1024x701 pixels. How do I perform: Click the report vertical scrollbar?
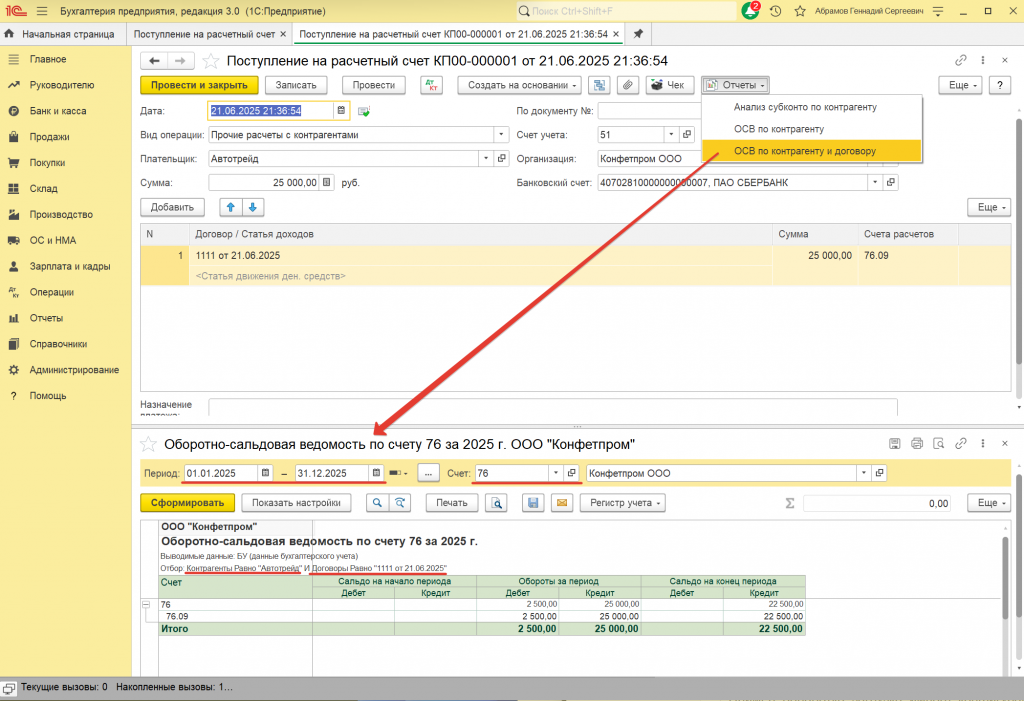[x=1007, y=578]
